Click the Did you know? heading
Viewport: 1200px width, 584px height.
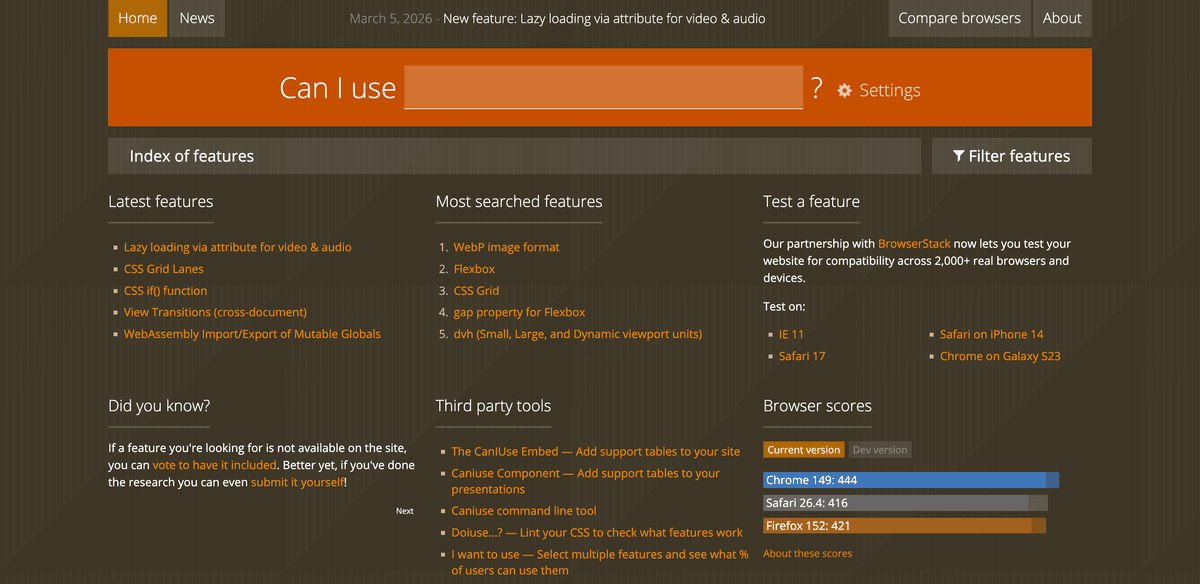[159, 406]
